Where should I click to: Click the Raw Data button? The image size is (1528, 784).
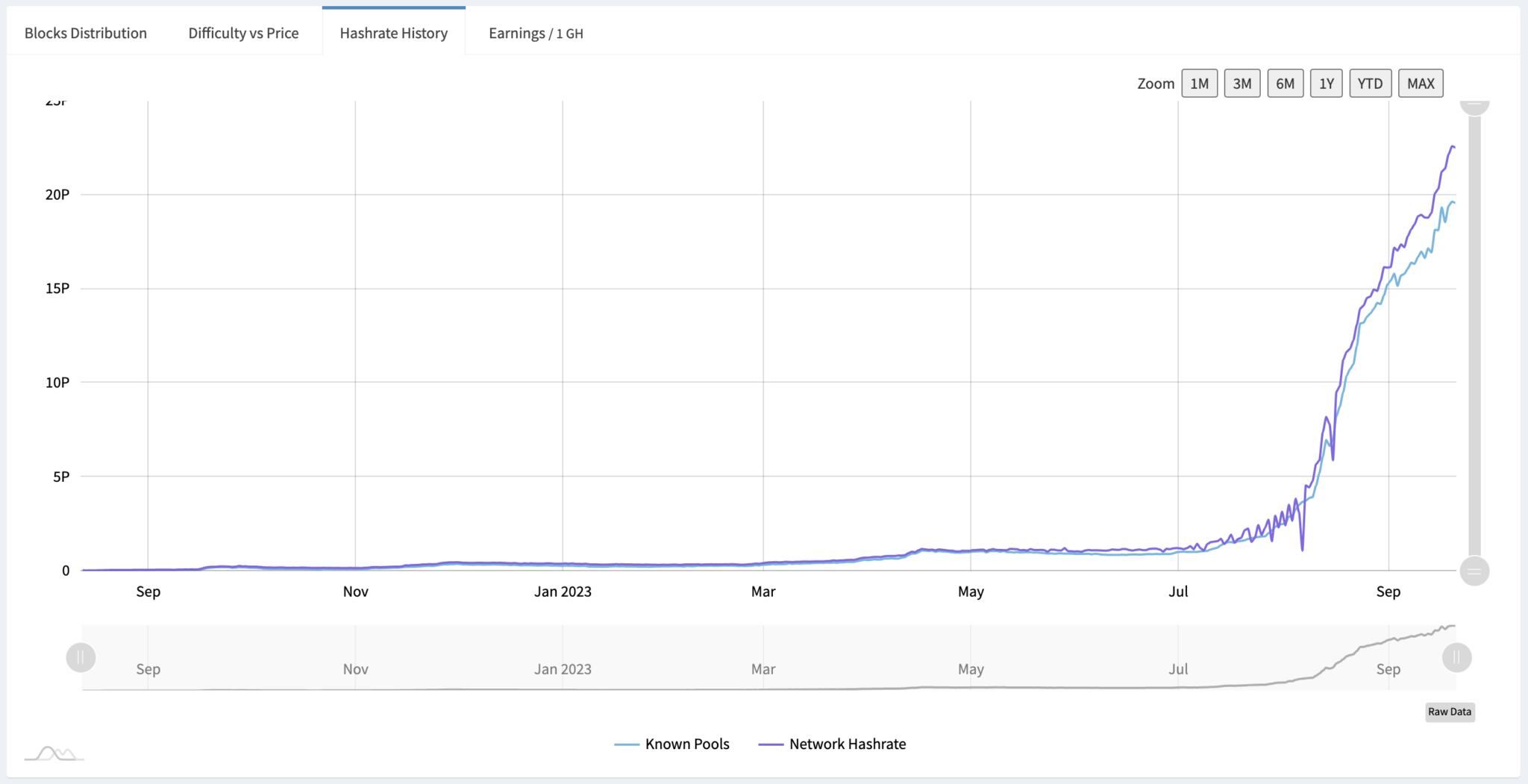1449,712
